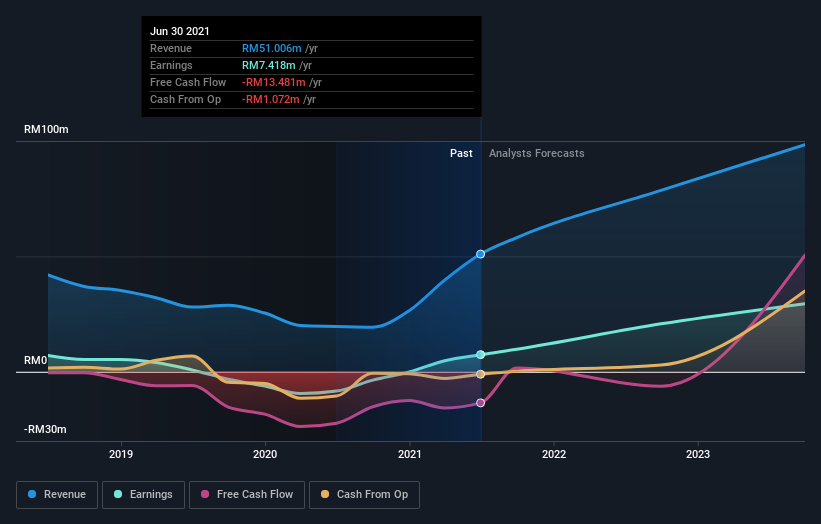Toggle the Free Cash Flow legend button
Image resolution: width=821 pixels, height=524 pixels.
[247, 495]
